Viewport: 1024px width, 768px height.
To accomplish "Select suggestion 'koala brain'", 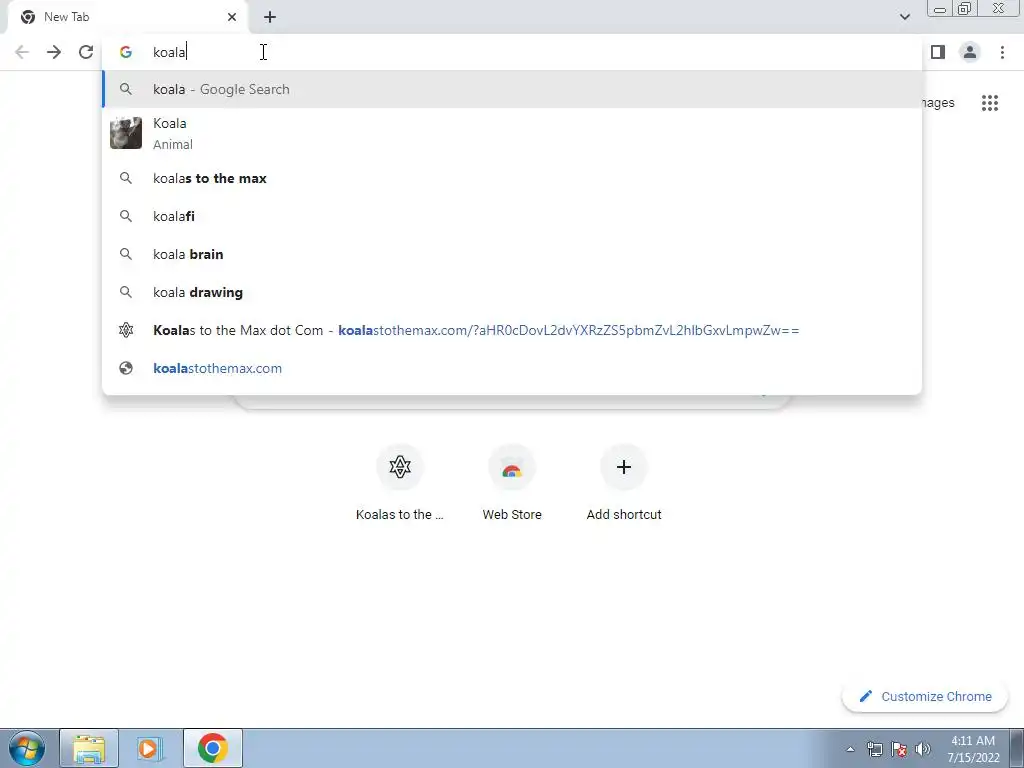I will [512, 254].
